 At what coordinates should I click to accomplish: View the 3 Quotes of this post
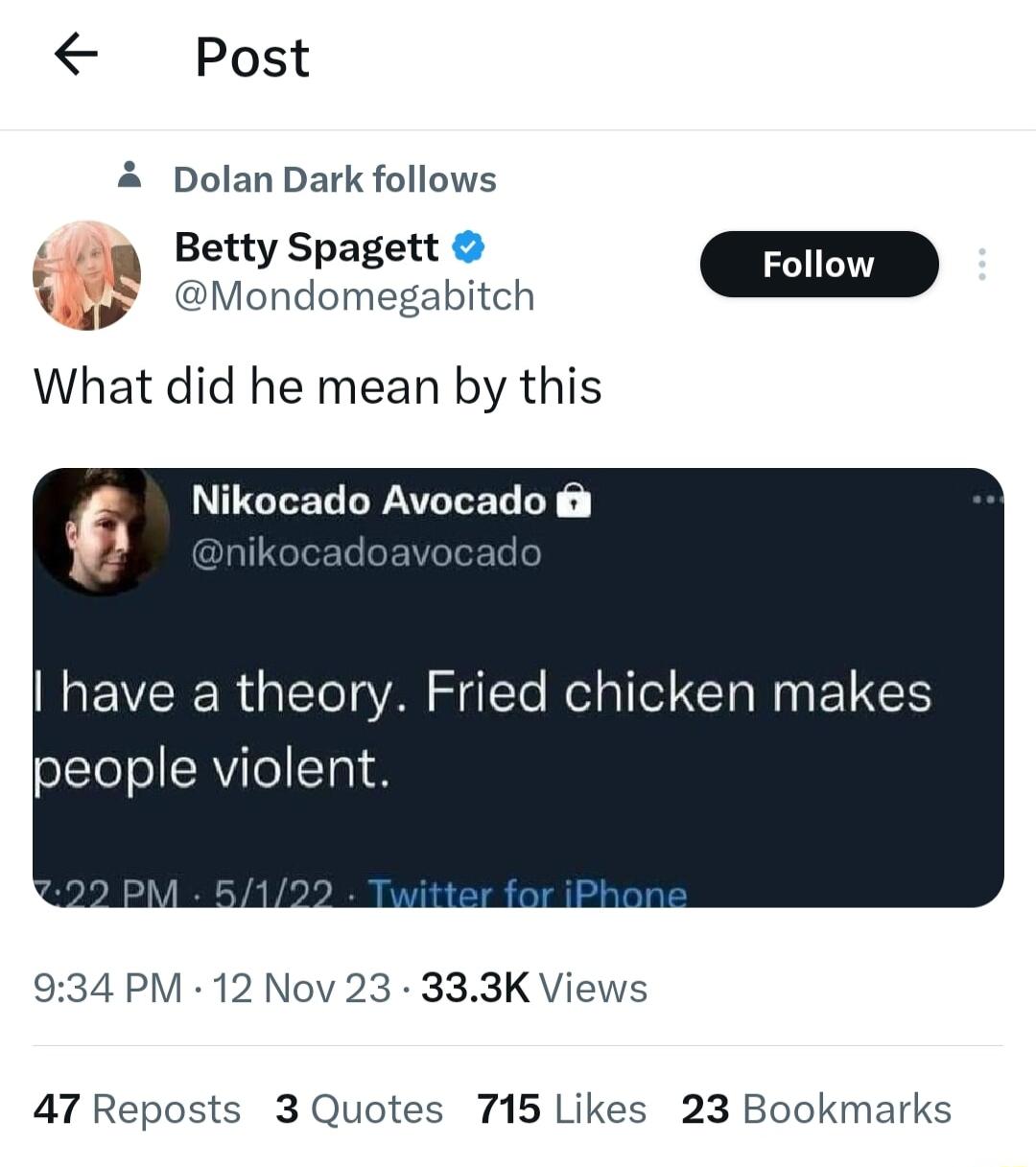coord(360,1109)
